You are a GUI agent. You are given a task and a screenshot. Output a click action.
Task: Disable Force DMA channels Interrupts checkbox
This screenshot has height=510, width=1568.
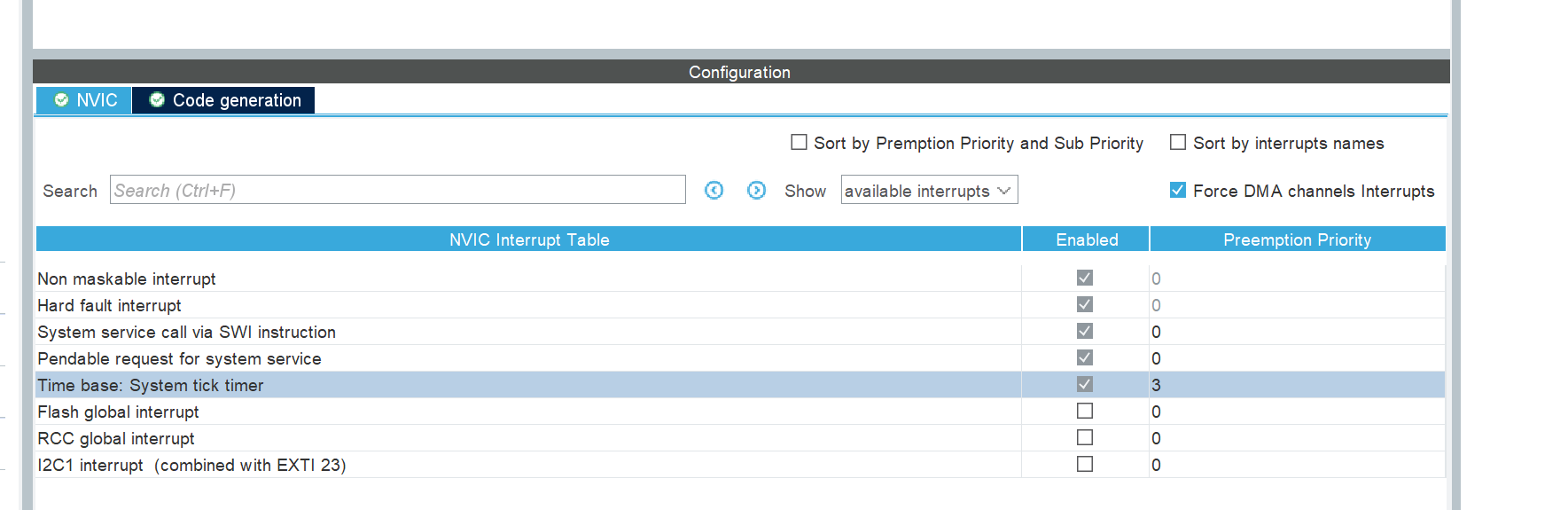click(1178, 191)
